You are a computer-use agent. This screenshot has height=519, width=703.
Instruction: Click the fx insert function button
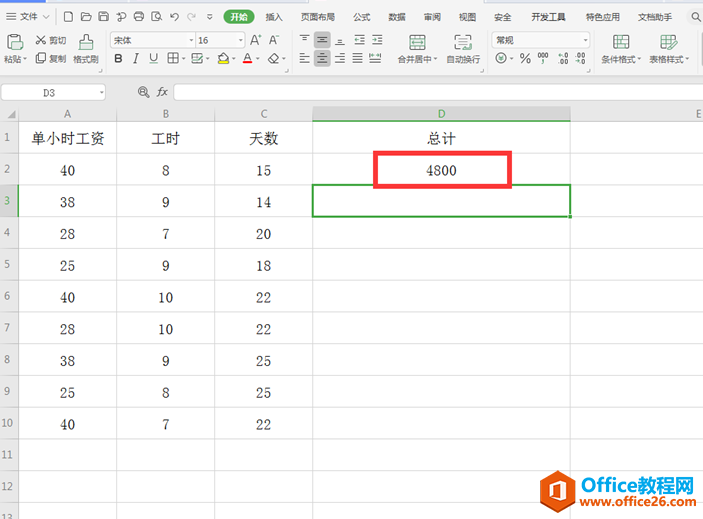click(162, 92)
